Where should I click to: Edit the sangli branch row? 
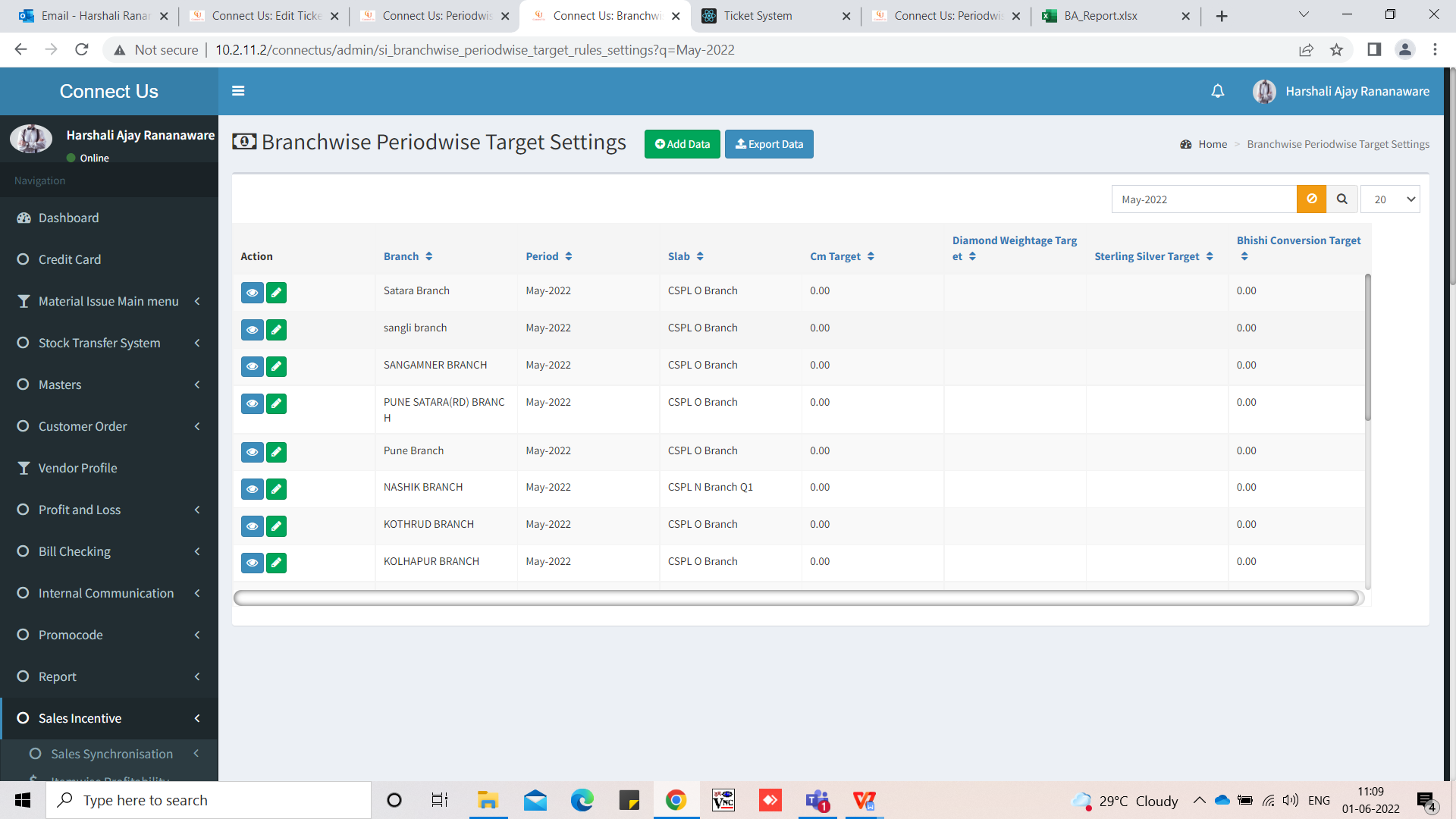click(x=277, y=330)
